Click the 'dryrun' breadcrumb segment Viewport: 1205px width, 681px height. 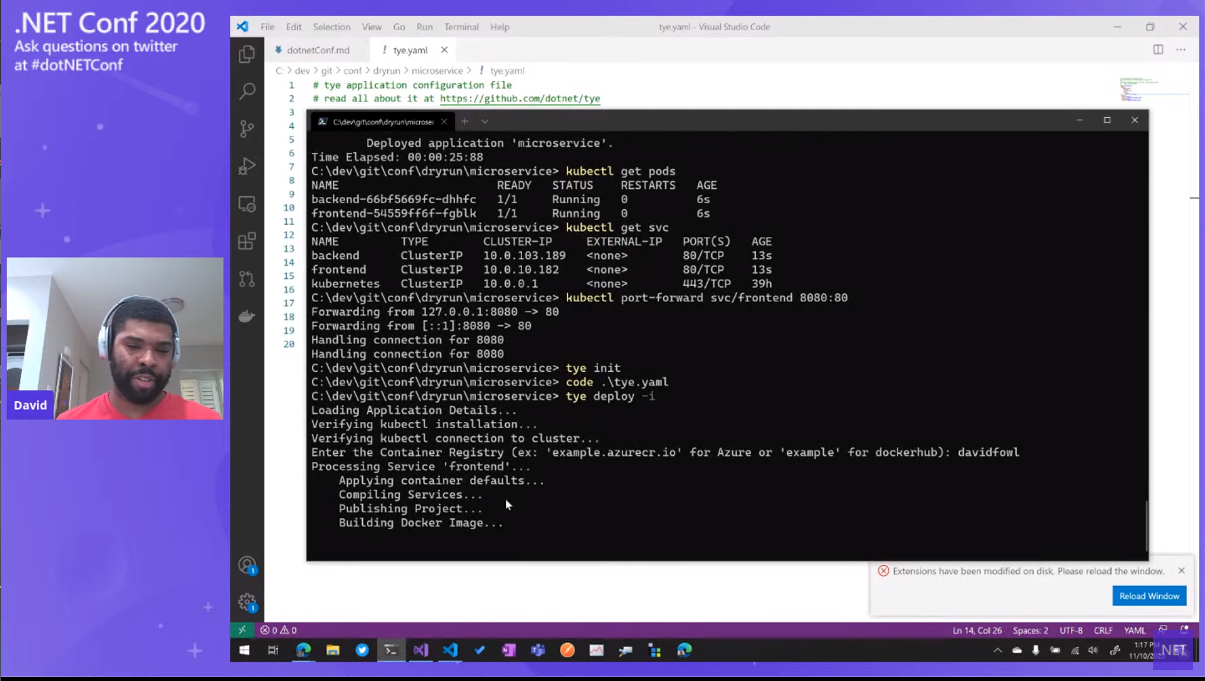(x=387, y=71)
